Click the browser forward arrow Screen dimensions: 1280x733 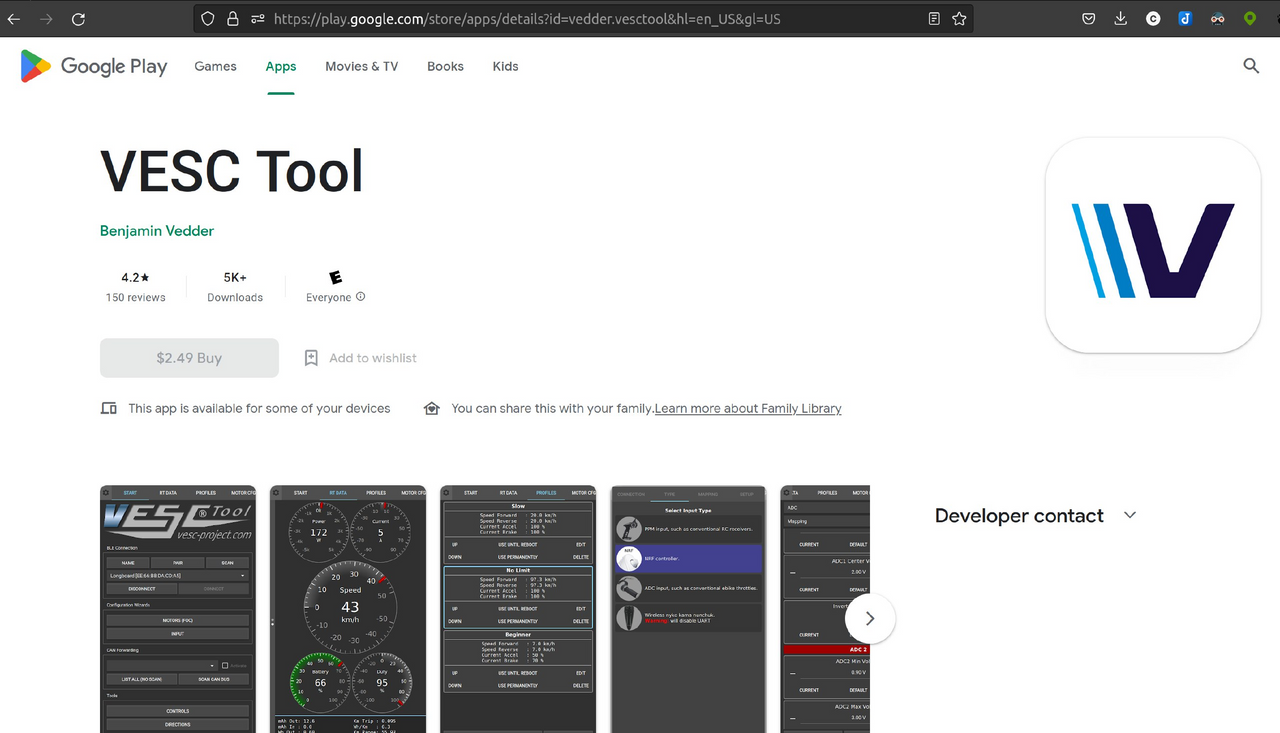(46, 19)
